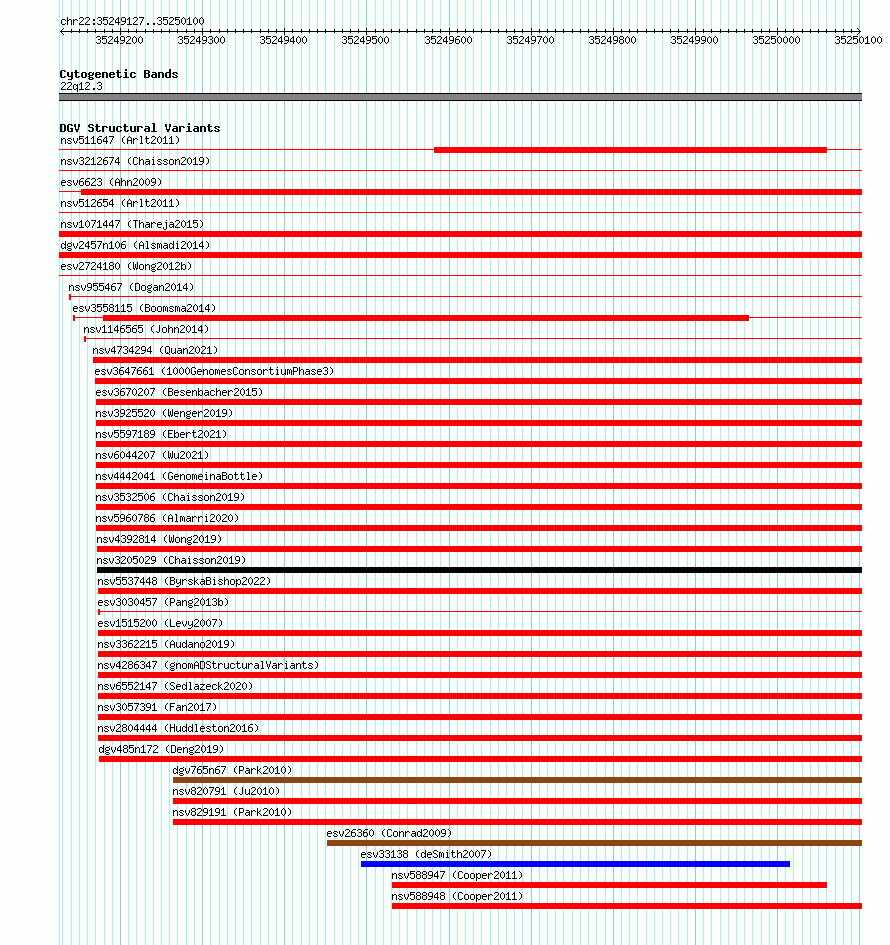Select nsv3532506 (Chaisson2019) label
Image resolution: width=890 pixels, height=945 pixels.
tap(170, 498)
